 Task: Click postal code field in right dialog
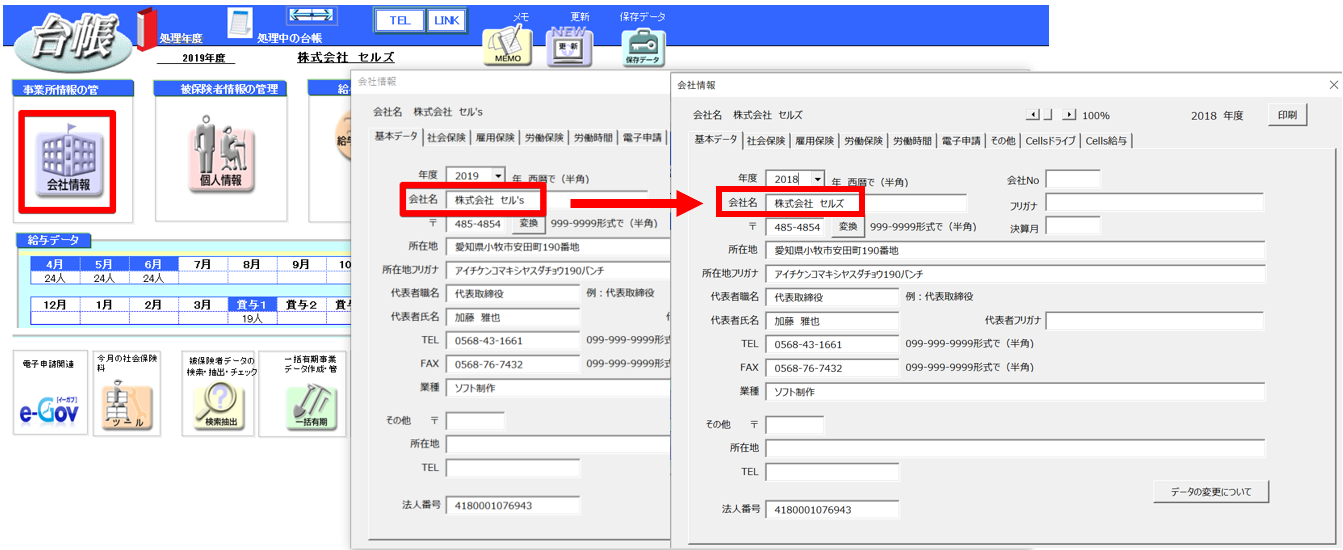tap(797, 227)
